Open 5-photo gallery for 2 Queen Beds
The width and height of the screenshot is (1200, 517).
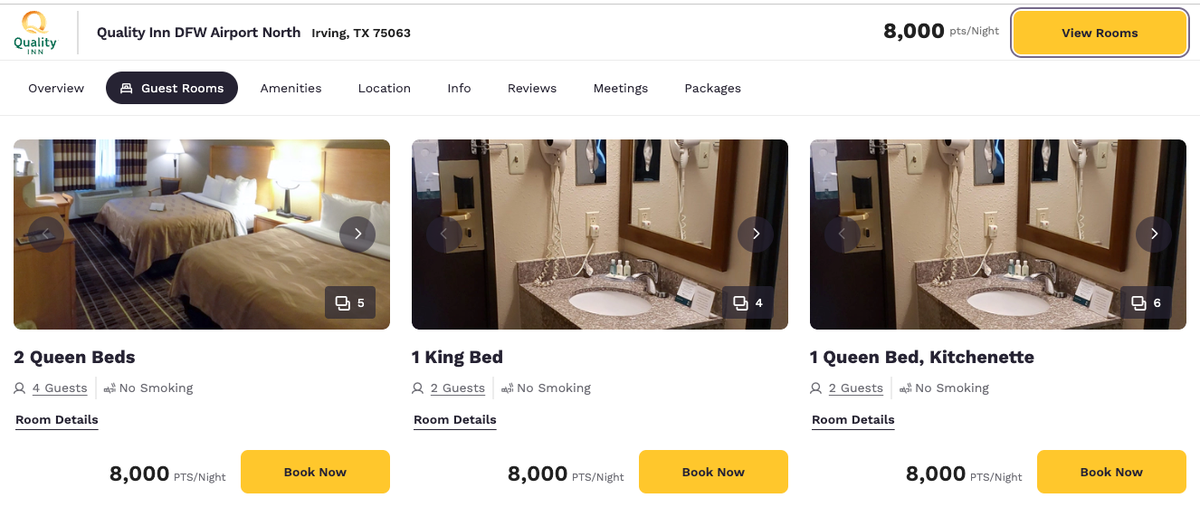(x=350, y=303)
